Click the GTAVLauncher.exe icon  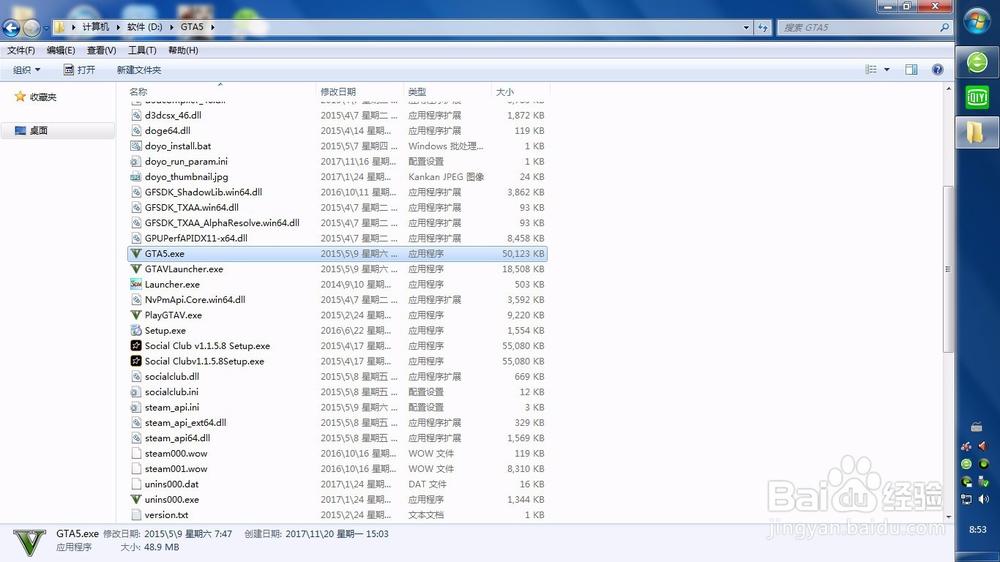click(x=136, y=269)
